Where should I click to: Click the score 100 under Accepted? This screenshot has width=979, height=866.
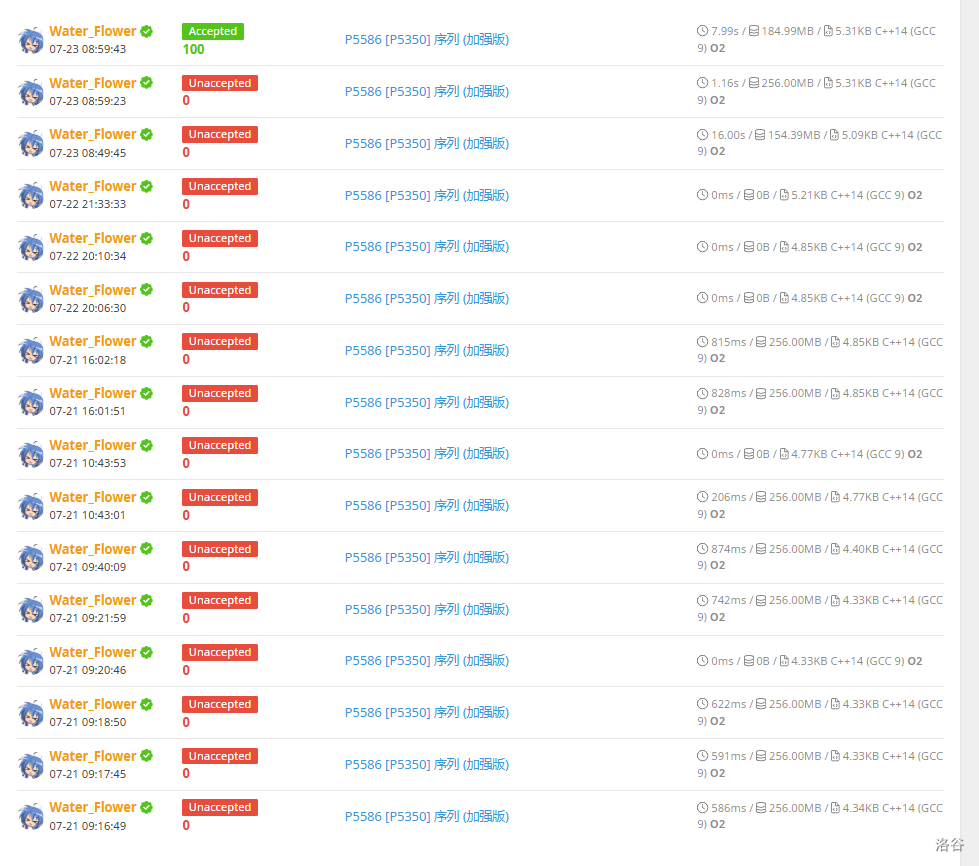pyautogui.click(x=194, y=49)
